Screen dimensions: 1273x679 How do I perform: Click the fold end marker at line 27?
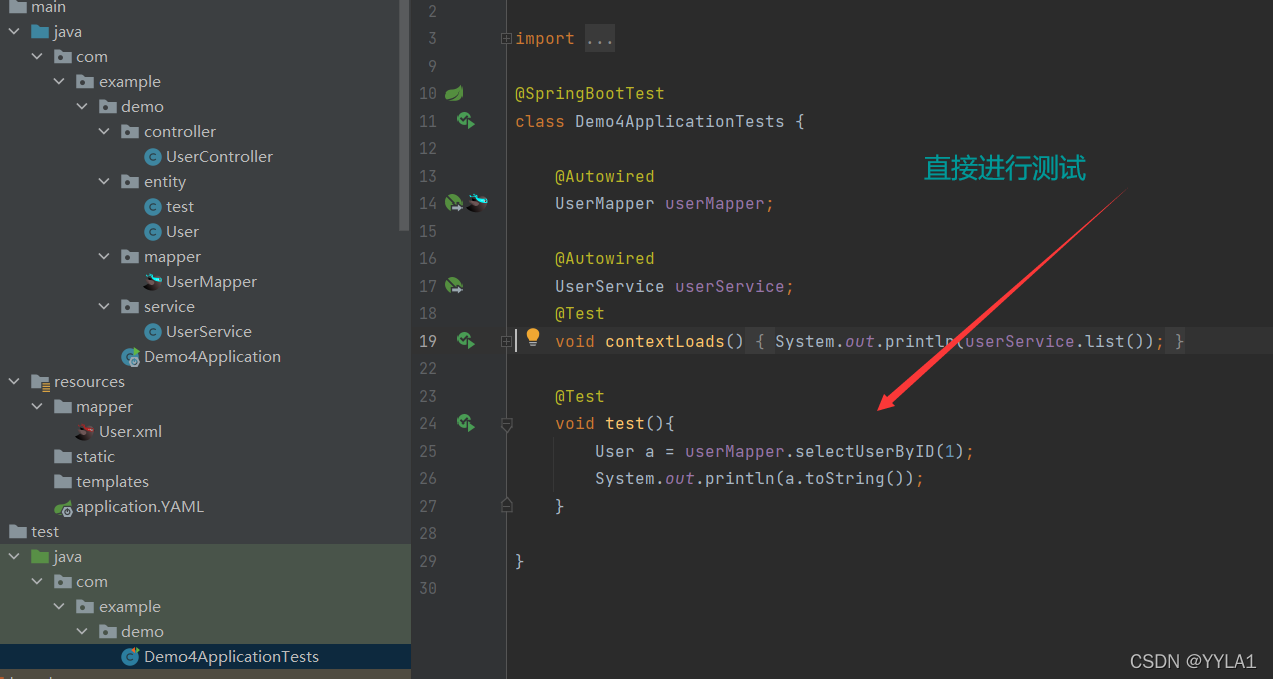pyautogui.click(x=506, y=505)
